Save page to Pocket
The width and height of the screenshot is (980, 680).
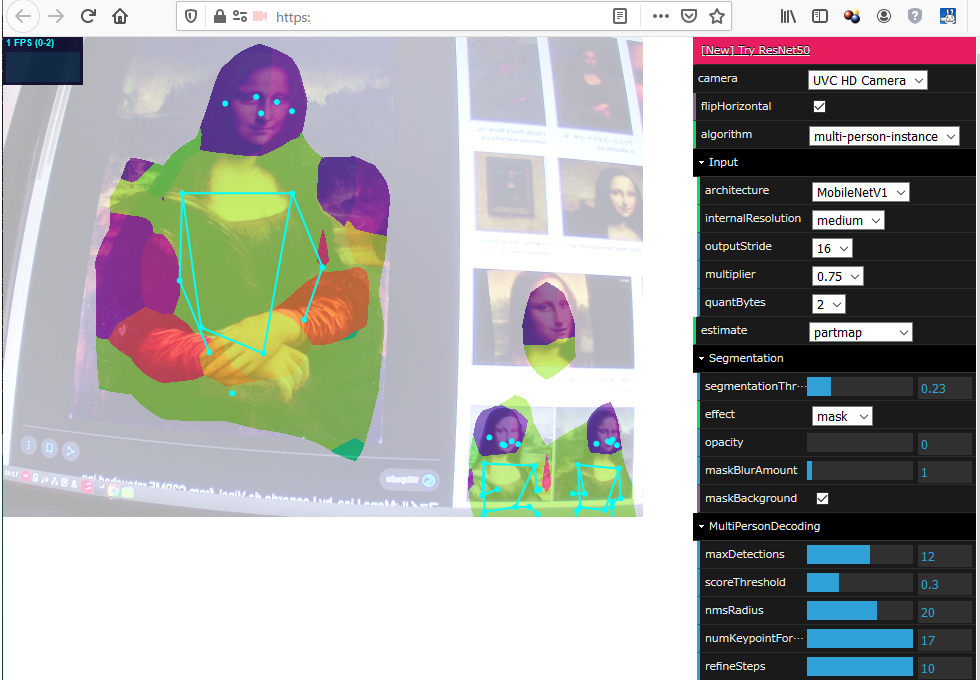[689, 16]
